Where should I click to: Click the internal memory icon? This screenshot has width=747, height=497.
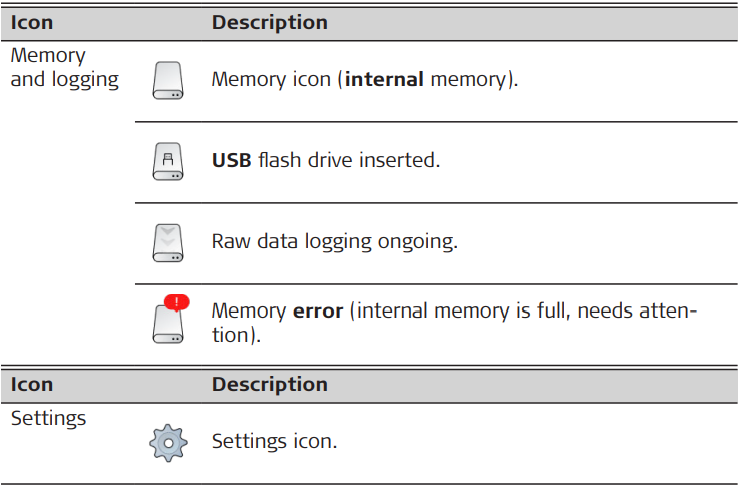coord(169,80)
